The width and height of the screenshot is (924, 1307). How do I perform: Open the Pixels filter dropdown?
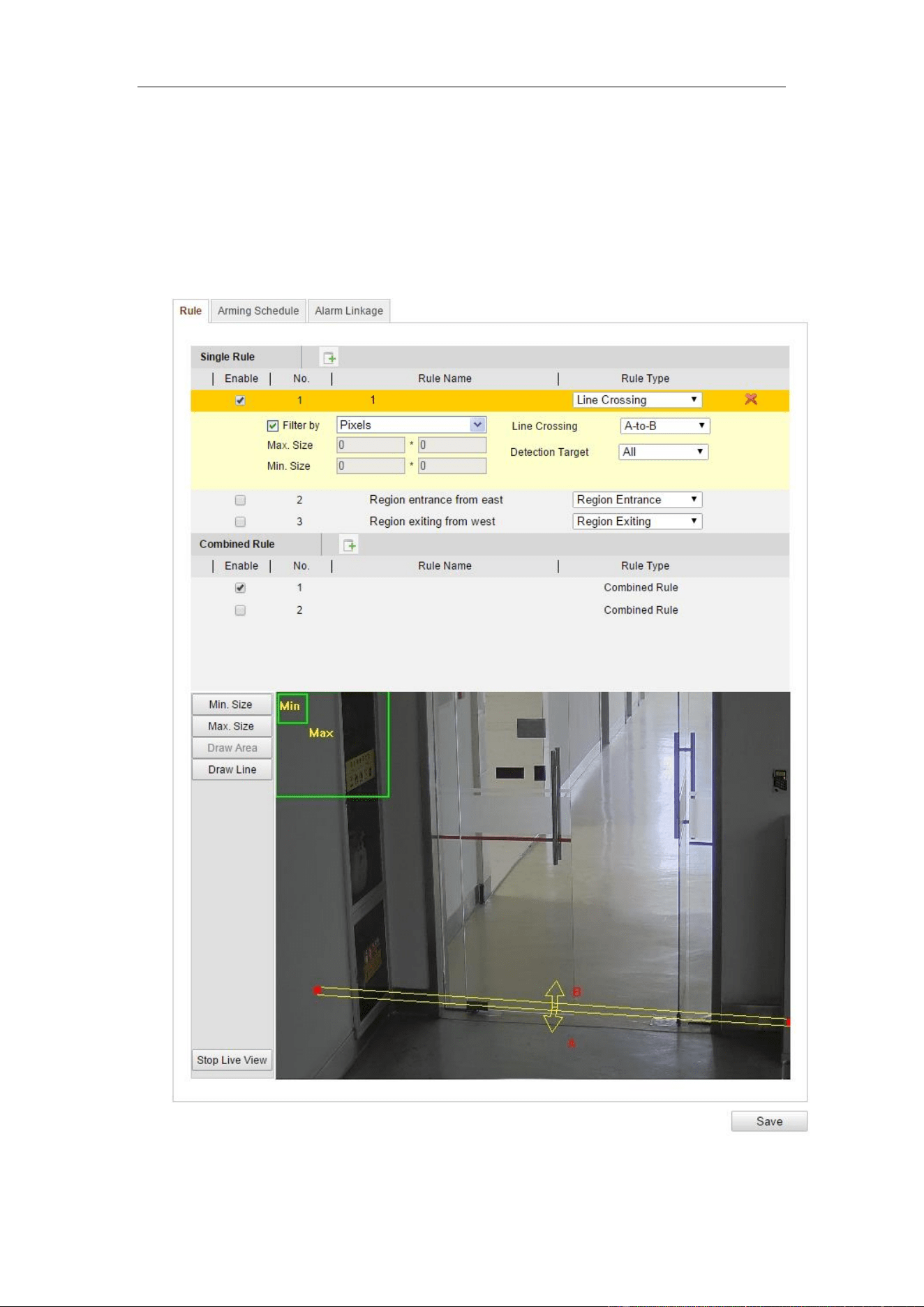point(411,425)
